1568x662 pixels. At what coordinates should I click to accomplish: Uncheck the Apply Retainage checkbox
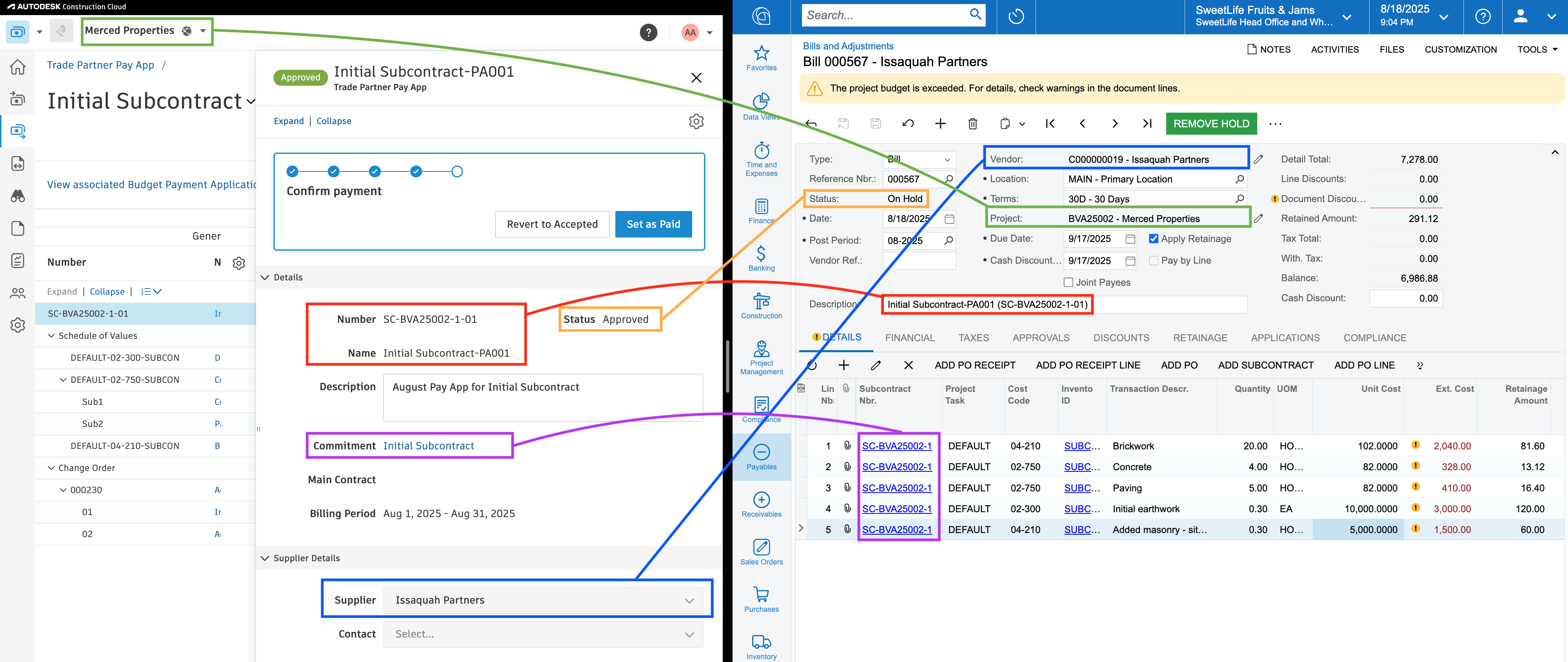point(1154,238)
